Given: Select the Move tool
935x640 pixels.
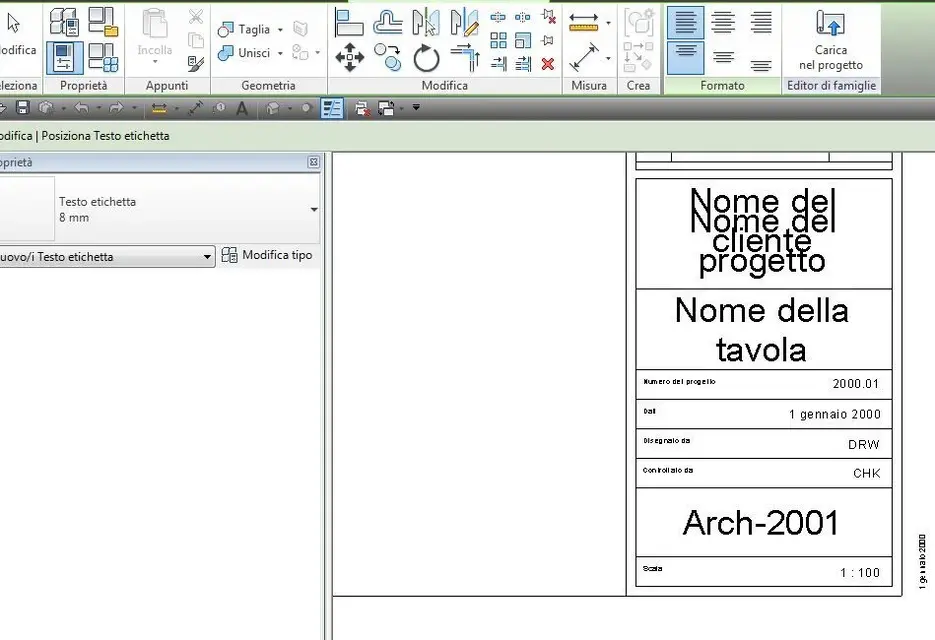Looking at the screenshot, I should [349, 58].
